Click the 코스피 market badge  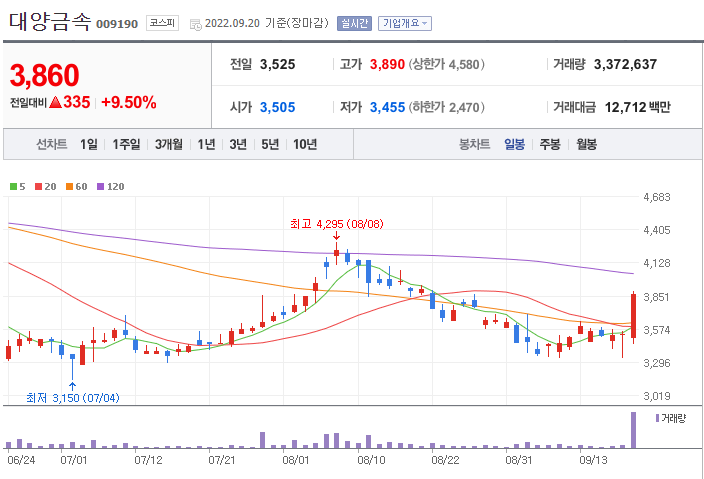(x=162, y=23)
